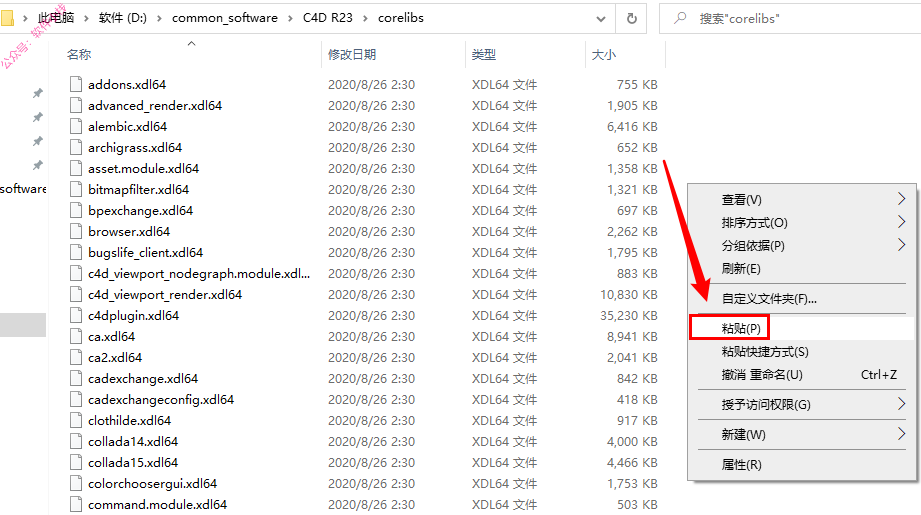This screenshot has height=515, width=921.
Task: Expand the 分组依据(P) submenu arrow
Action: click(902, 245)
